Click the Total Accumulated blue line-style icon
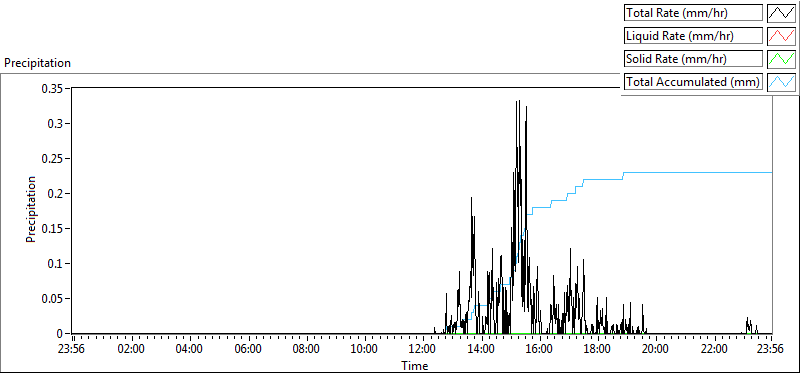Screen dimensions: 800x373 click(x=781, y=82)
